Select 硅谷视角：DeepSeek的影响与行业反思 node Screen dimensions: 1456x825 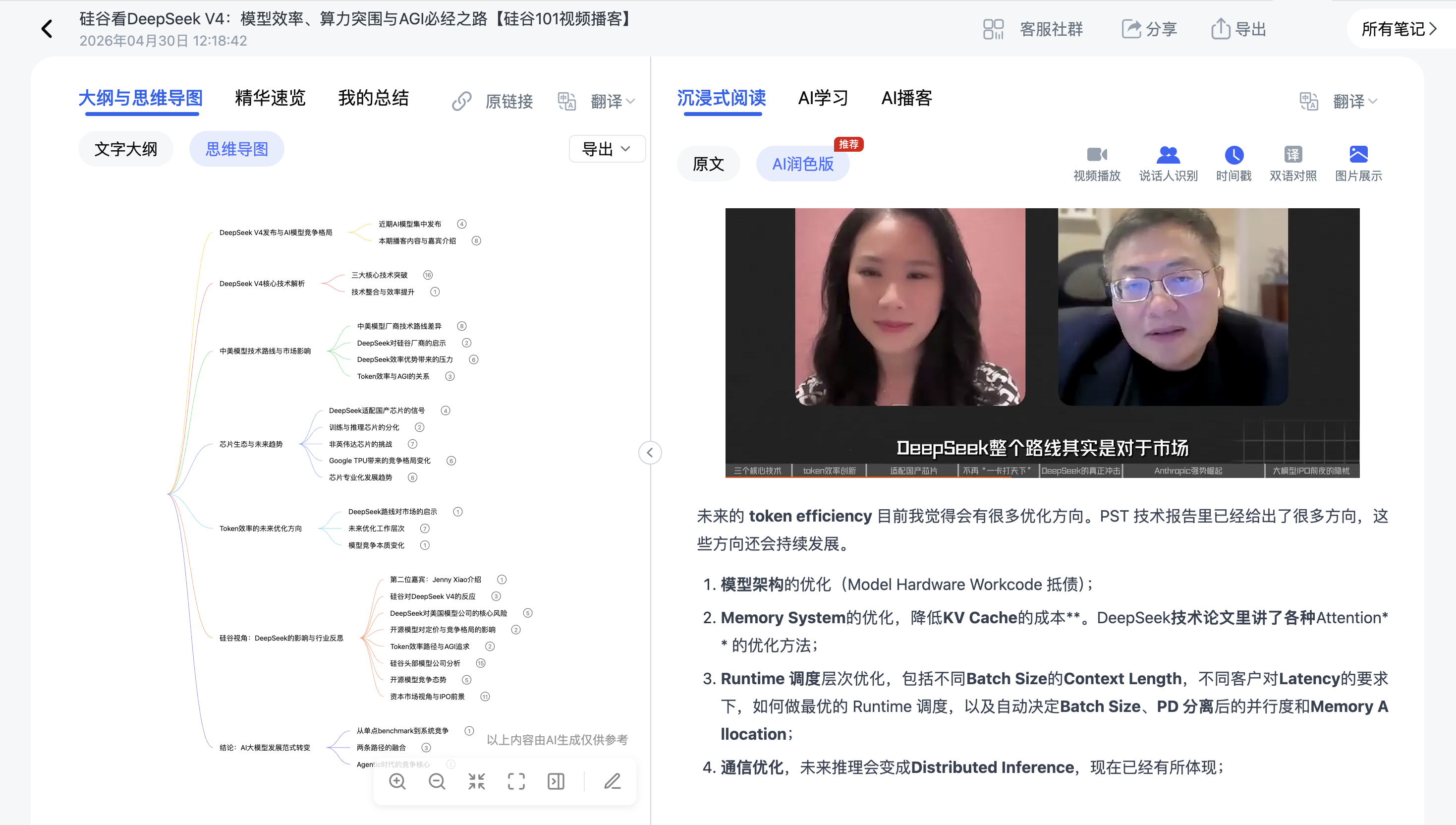(281, 638)
